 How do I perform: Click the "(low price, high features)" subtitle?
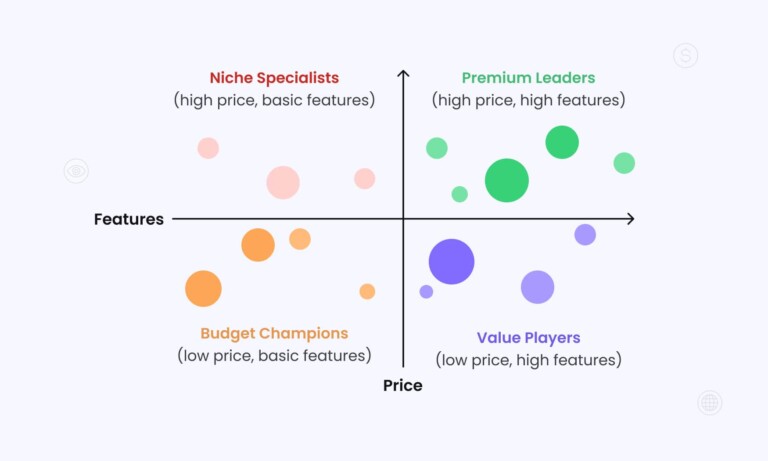[528, 360]
